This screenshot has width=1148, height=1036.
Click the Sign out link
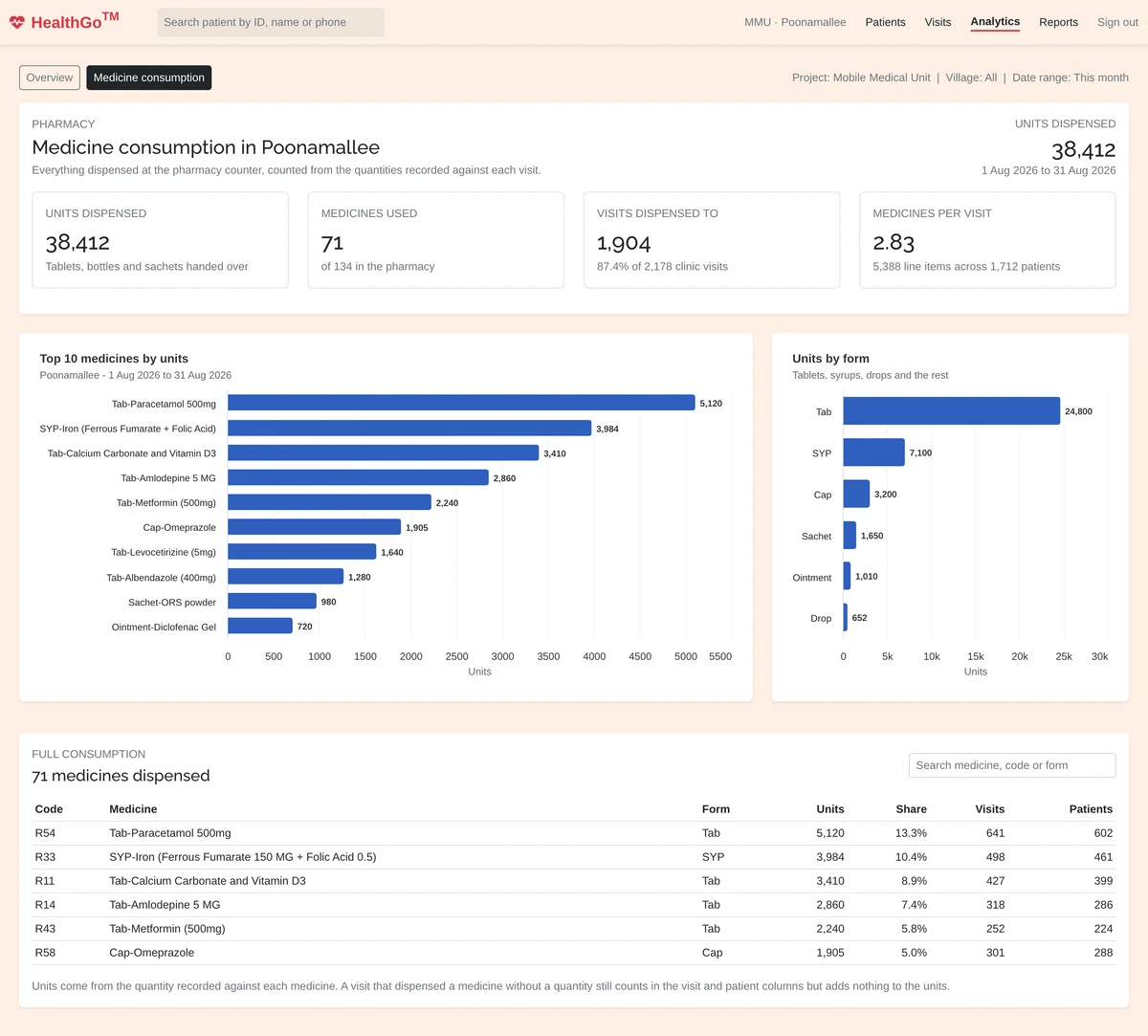(x=1117, y=22)
